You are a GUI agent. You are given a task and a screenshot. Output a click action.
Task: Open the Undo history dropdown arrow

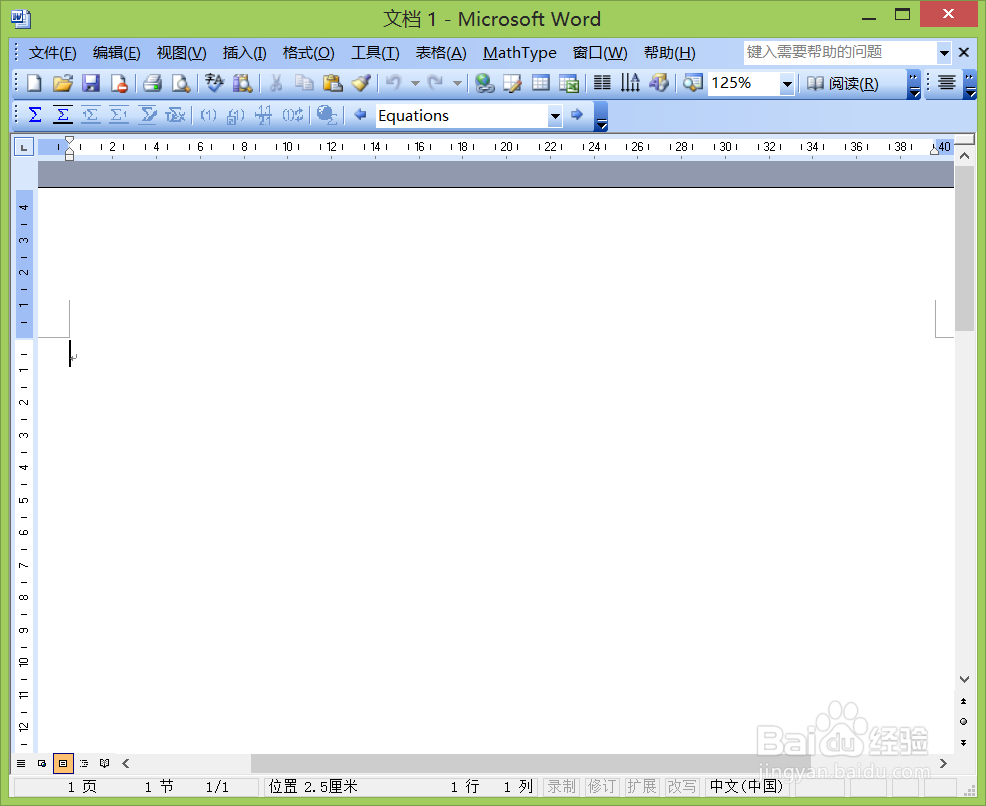[415, 83]
